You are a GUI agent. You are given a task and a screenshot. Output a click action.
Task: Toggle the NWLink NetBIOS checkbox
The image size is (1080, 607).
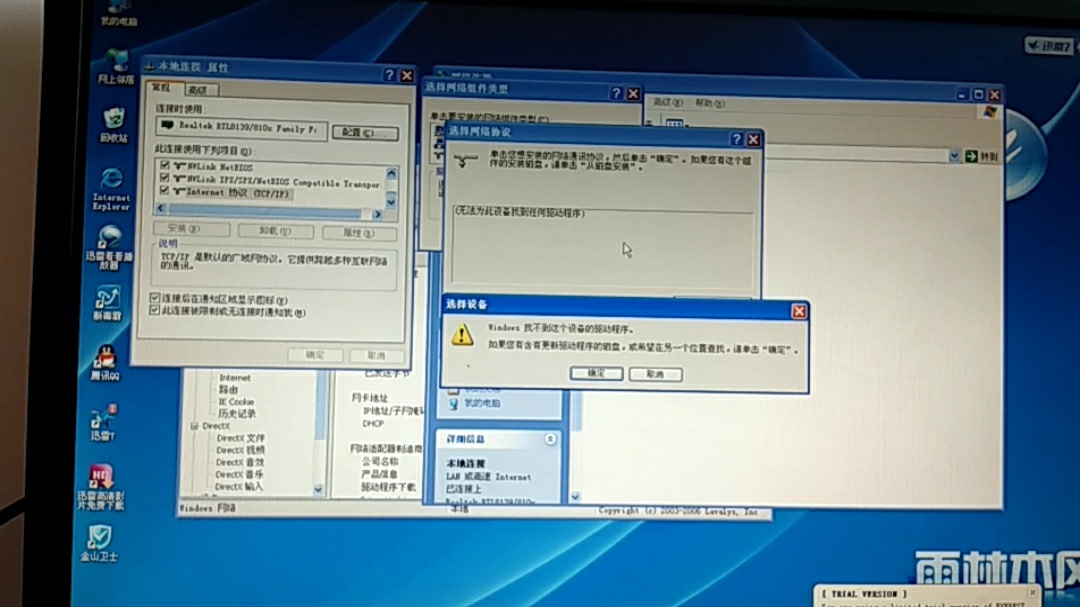(x=165, y=165)
